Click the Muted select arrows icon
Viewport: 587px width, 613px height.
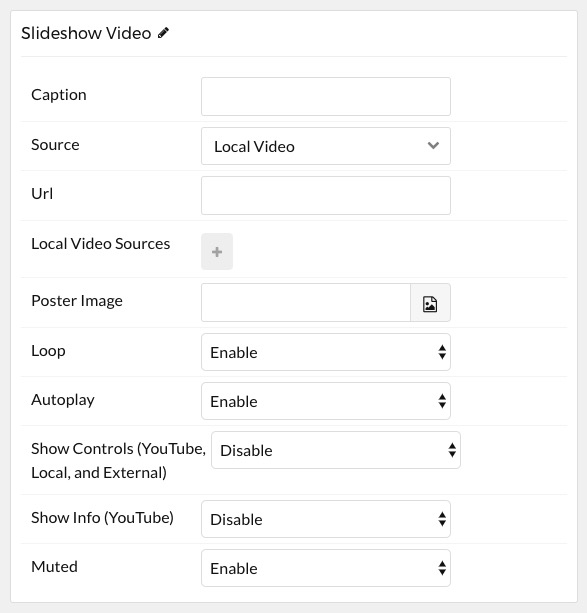(x=442, y=568)
